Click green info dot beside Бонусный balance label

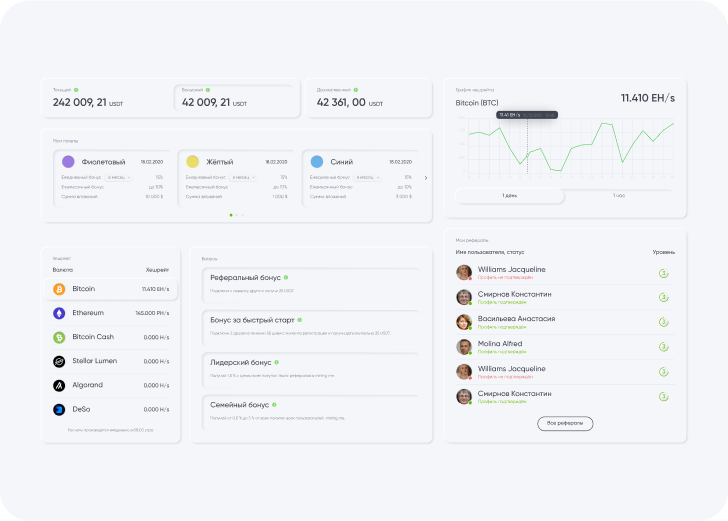click(208, 90)
